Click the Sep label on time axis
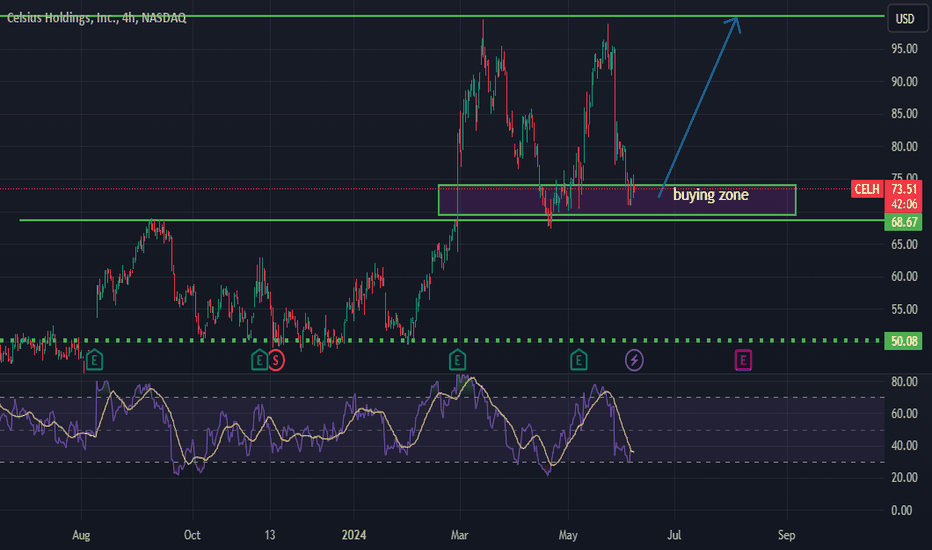The width and height of the screenshot is (932, 550). [786, 535]
